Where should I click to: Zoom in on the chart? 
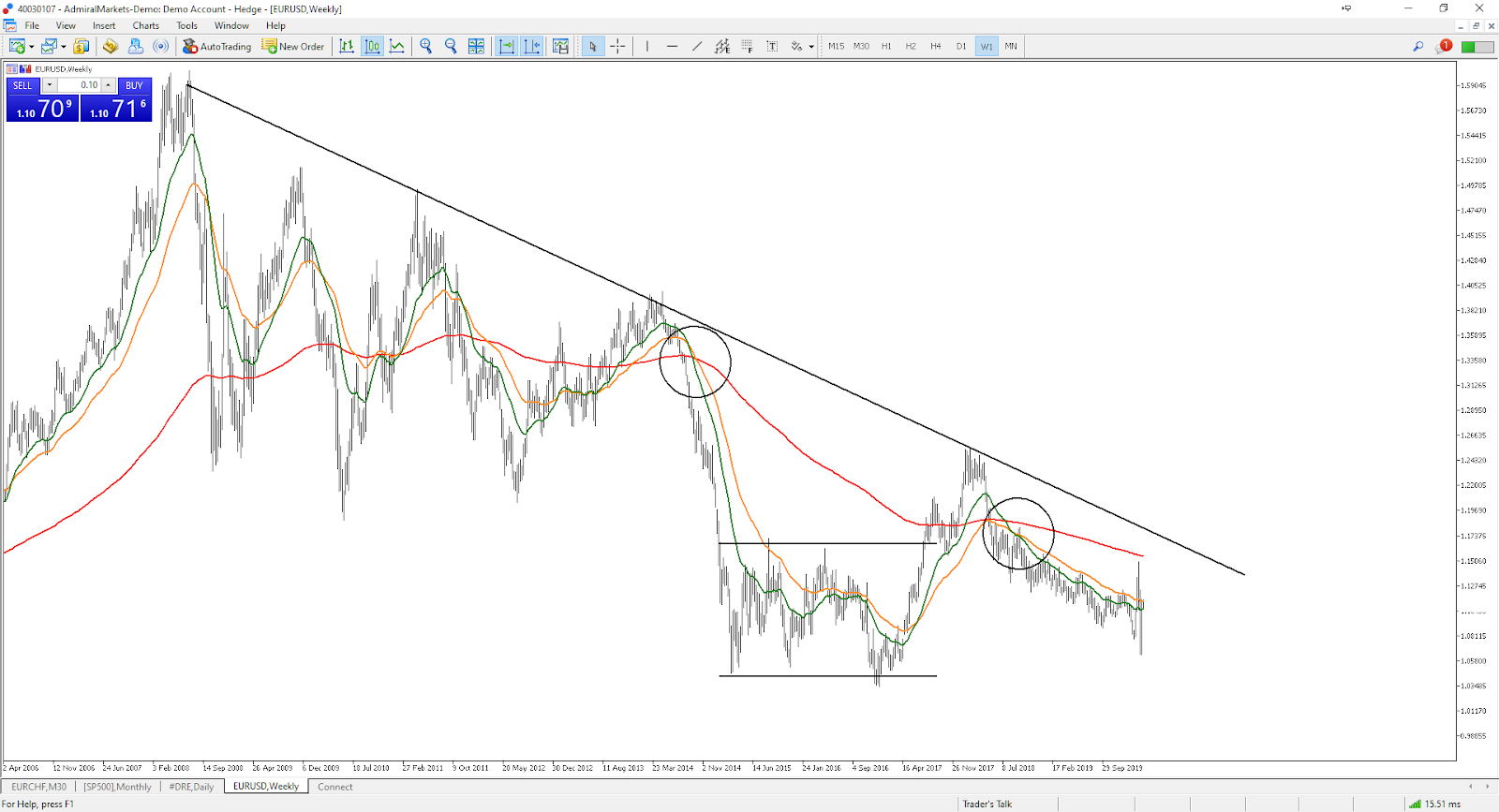coord(426,46)
